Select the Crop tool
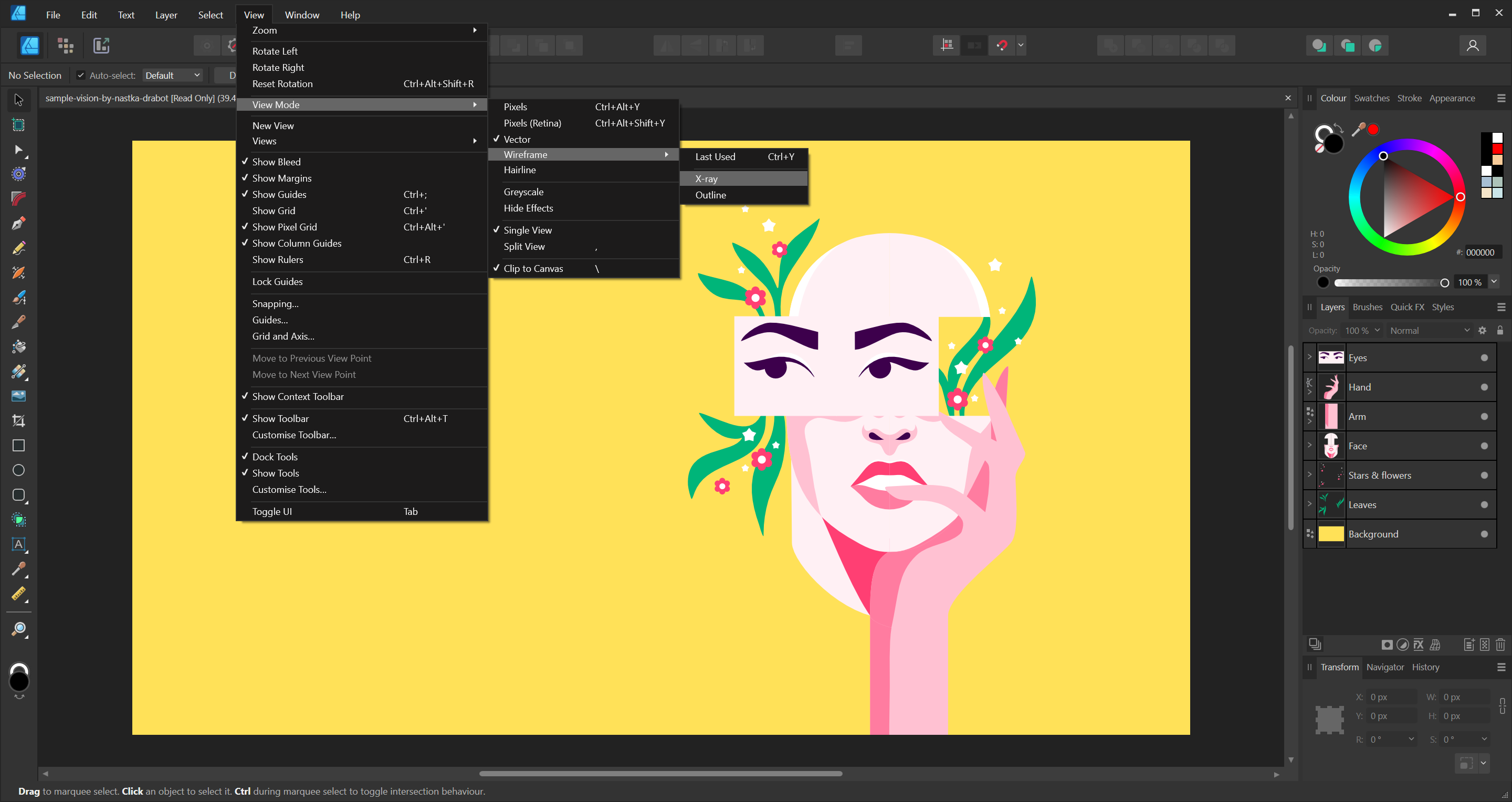Screen dimensions: 1512x802 pos(18,420)
